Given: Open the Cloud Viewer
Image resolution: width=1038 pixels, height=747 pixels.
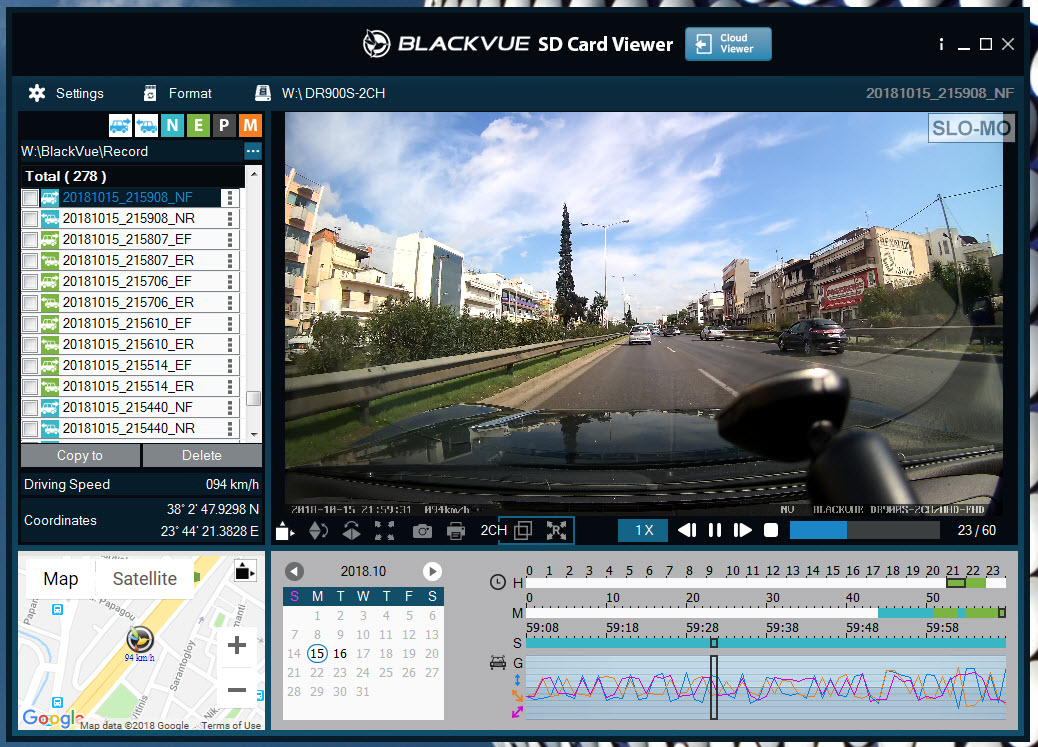Looking at the screenshot, I should tap(728, 44).
